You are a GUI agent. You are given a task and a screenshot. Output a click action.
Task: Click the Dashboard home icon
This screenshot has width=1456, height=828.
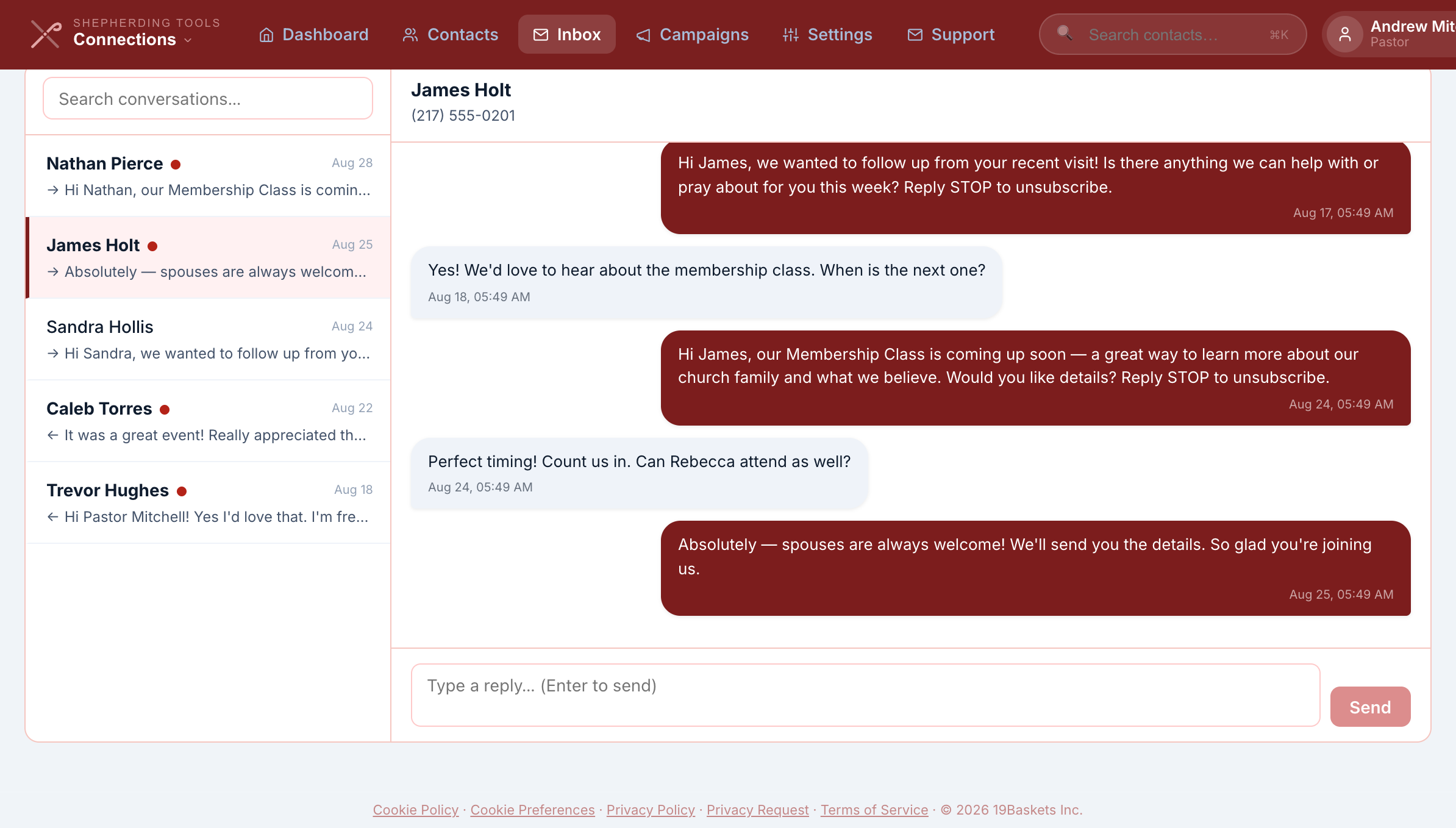pyautogui.click(x=266, y=35)
